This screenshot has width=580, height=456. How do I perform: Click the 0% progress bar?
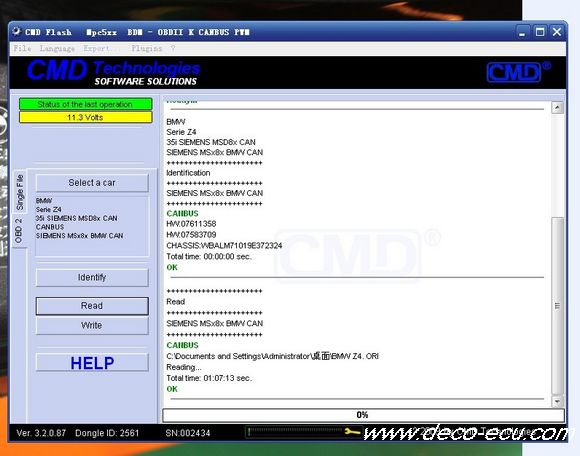(363, 415)
